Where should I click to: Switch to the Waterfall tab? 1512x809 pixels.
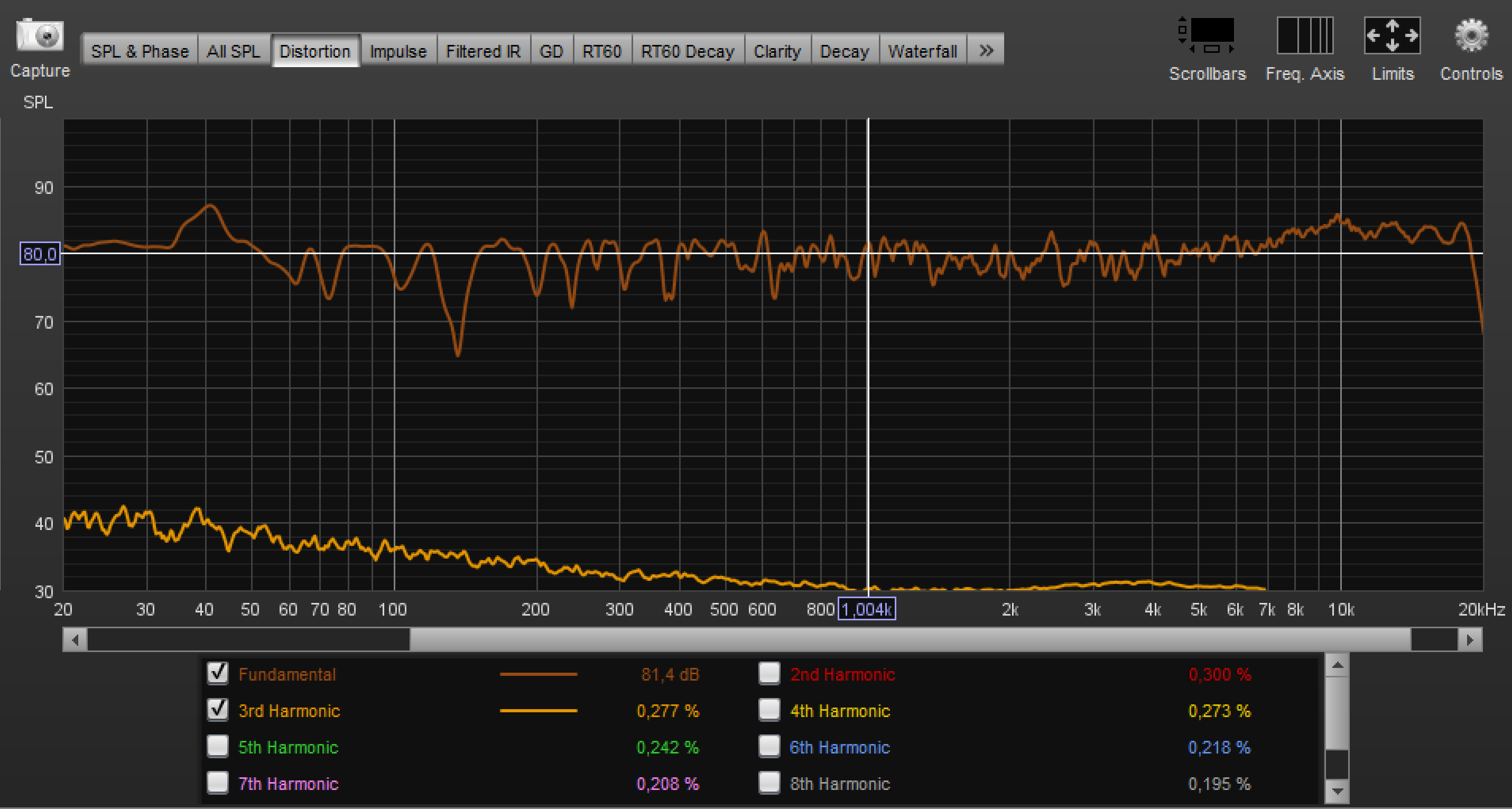point(922,51)
